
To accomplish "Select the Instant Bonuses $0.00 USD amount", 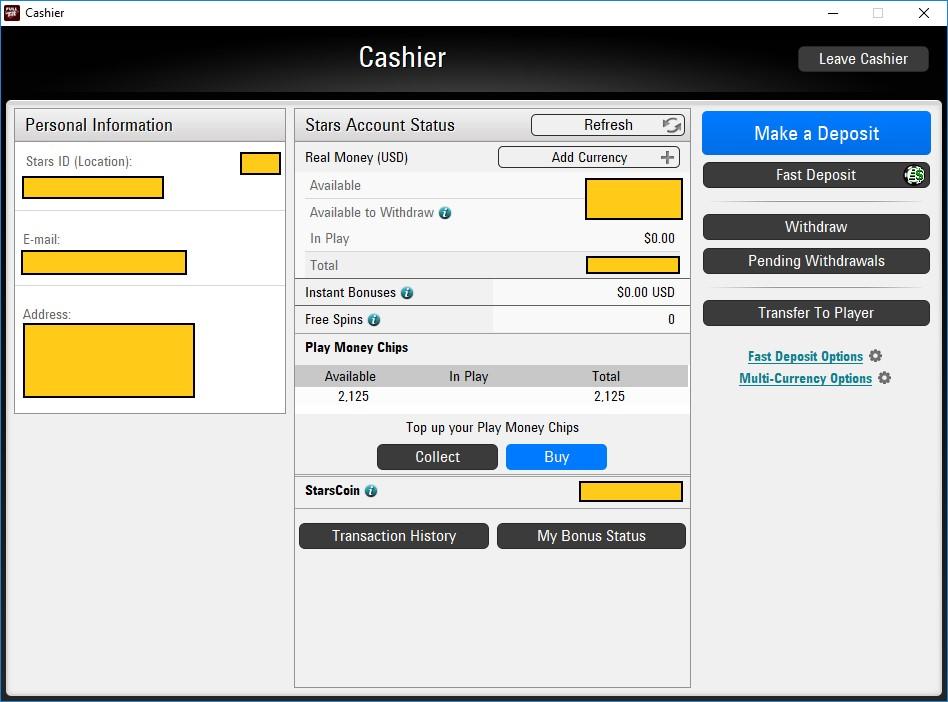I will (x=646, y=293).
